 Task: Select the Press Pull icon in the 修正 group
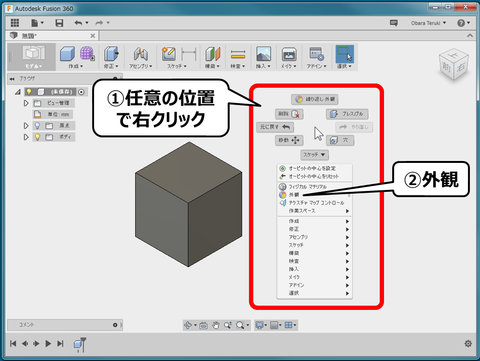coord(111,53)
